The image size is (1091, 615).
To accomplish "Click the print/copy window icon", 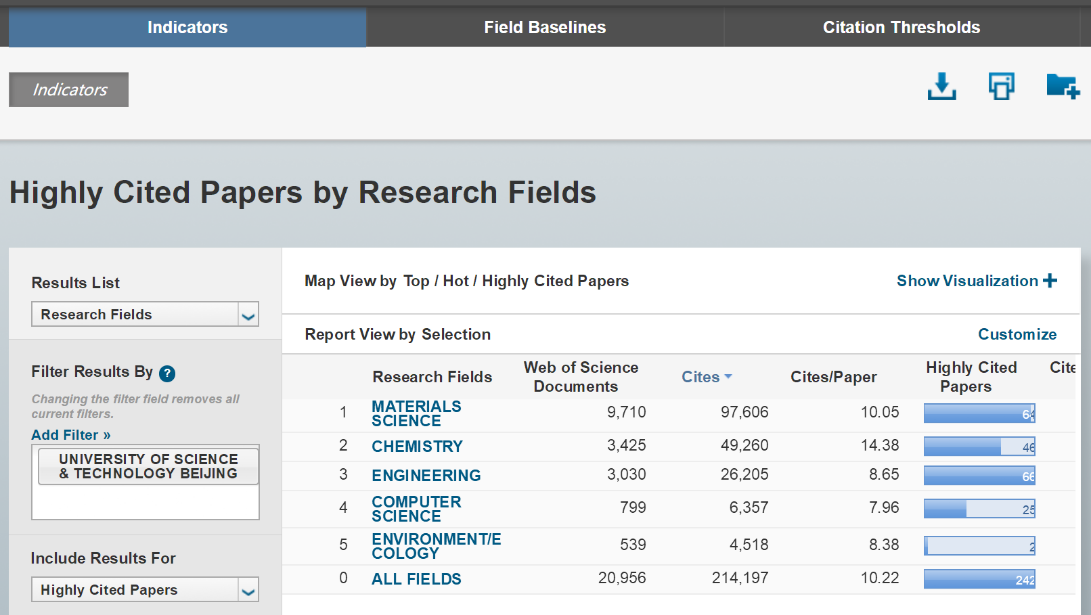I will click(x=1001, y=87).
